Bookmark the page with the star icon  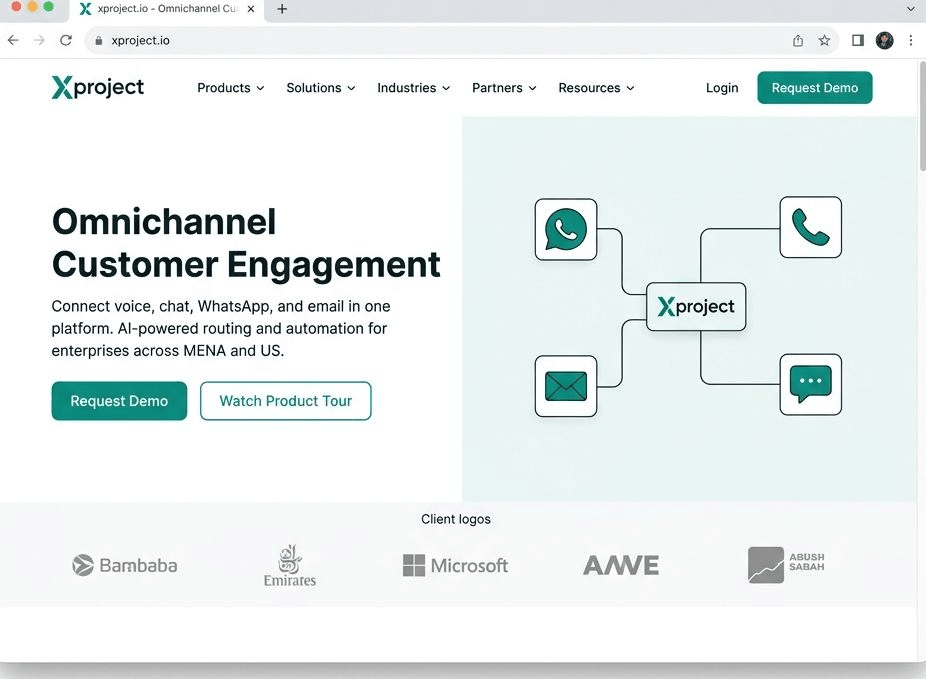click(824, 40)
